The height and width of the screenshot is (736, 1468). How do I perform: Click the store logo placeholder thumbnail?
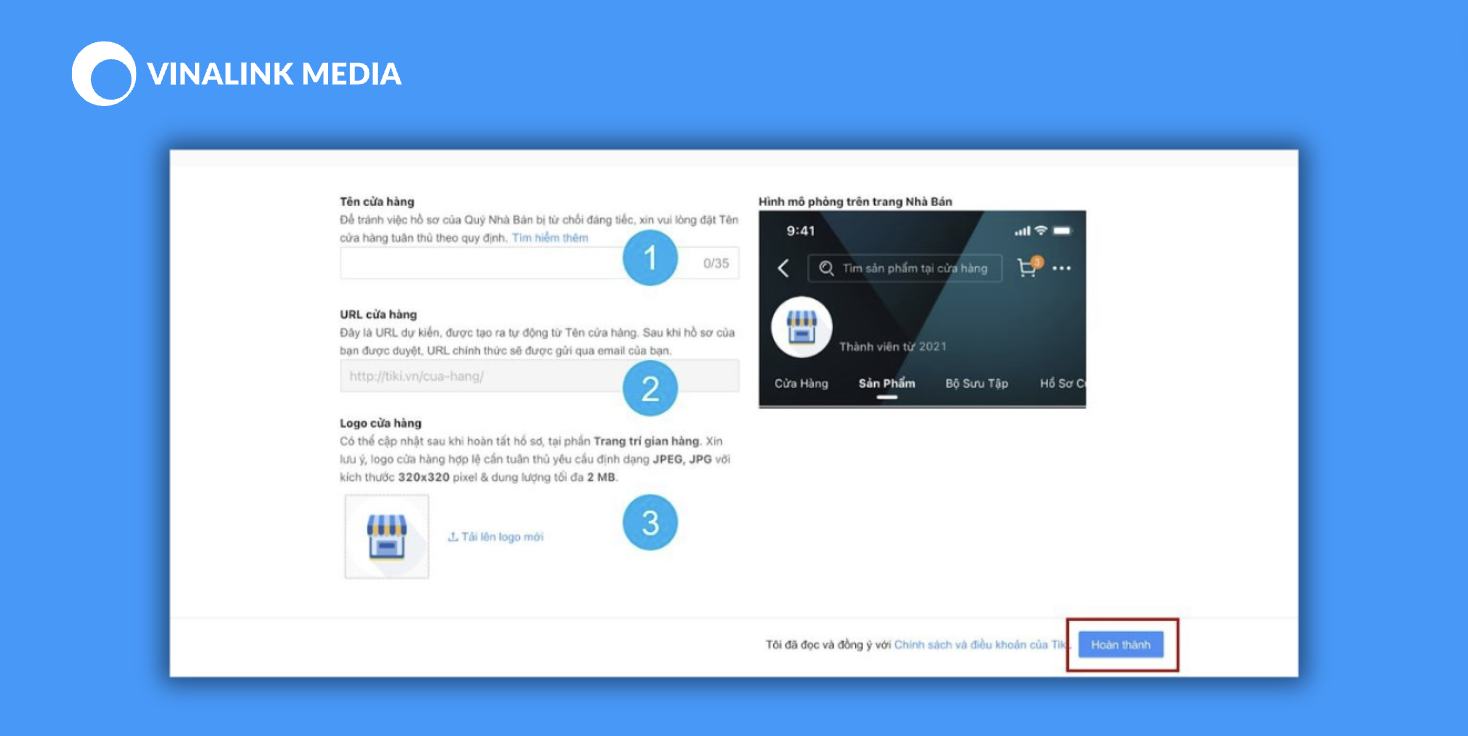(x=387, y=536)
